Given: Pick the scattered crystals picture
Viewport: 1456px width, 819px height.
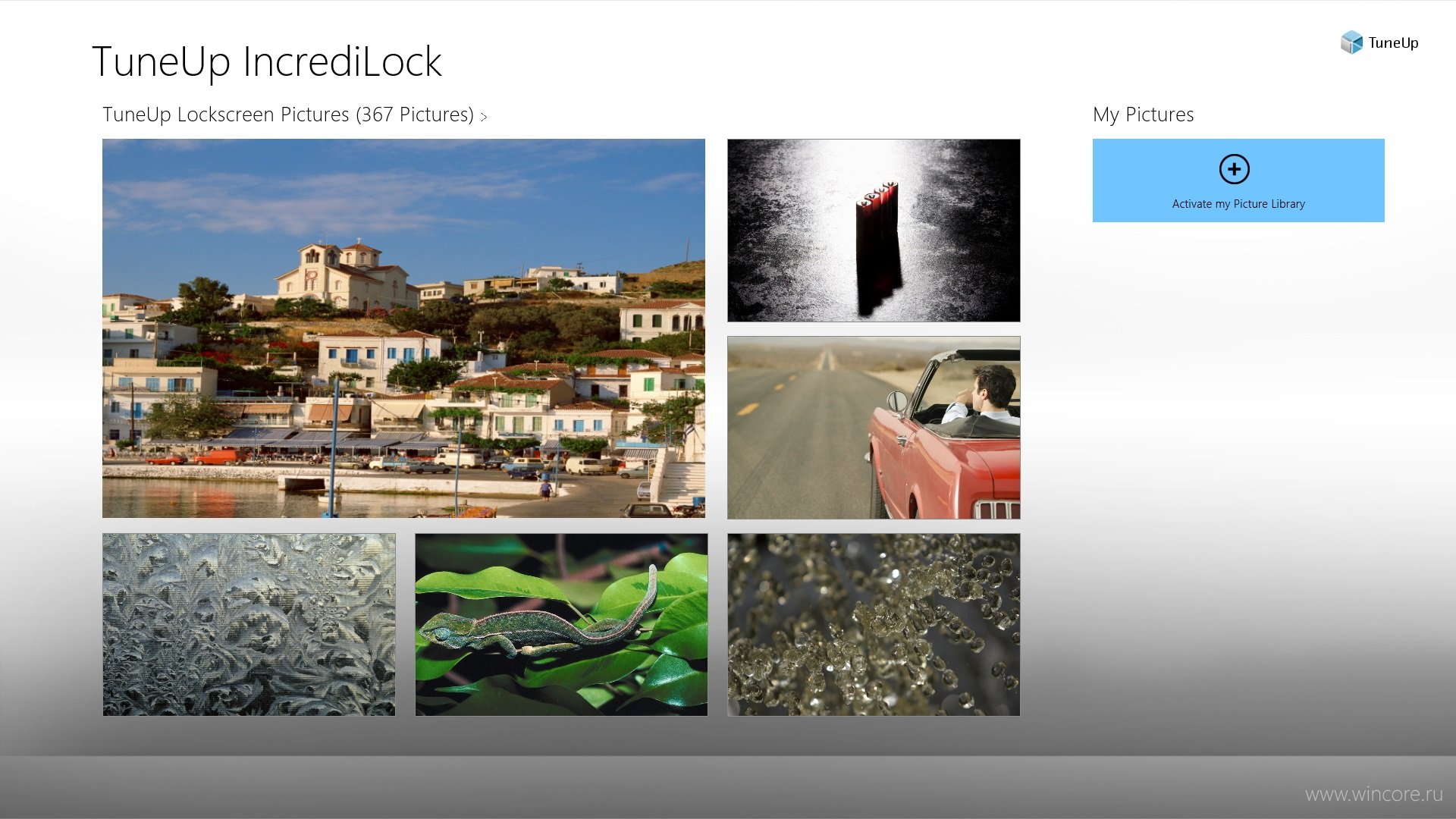Looking at the screenshot, I should point(874,625).
